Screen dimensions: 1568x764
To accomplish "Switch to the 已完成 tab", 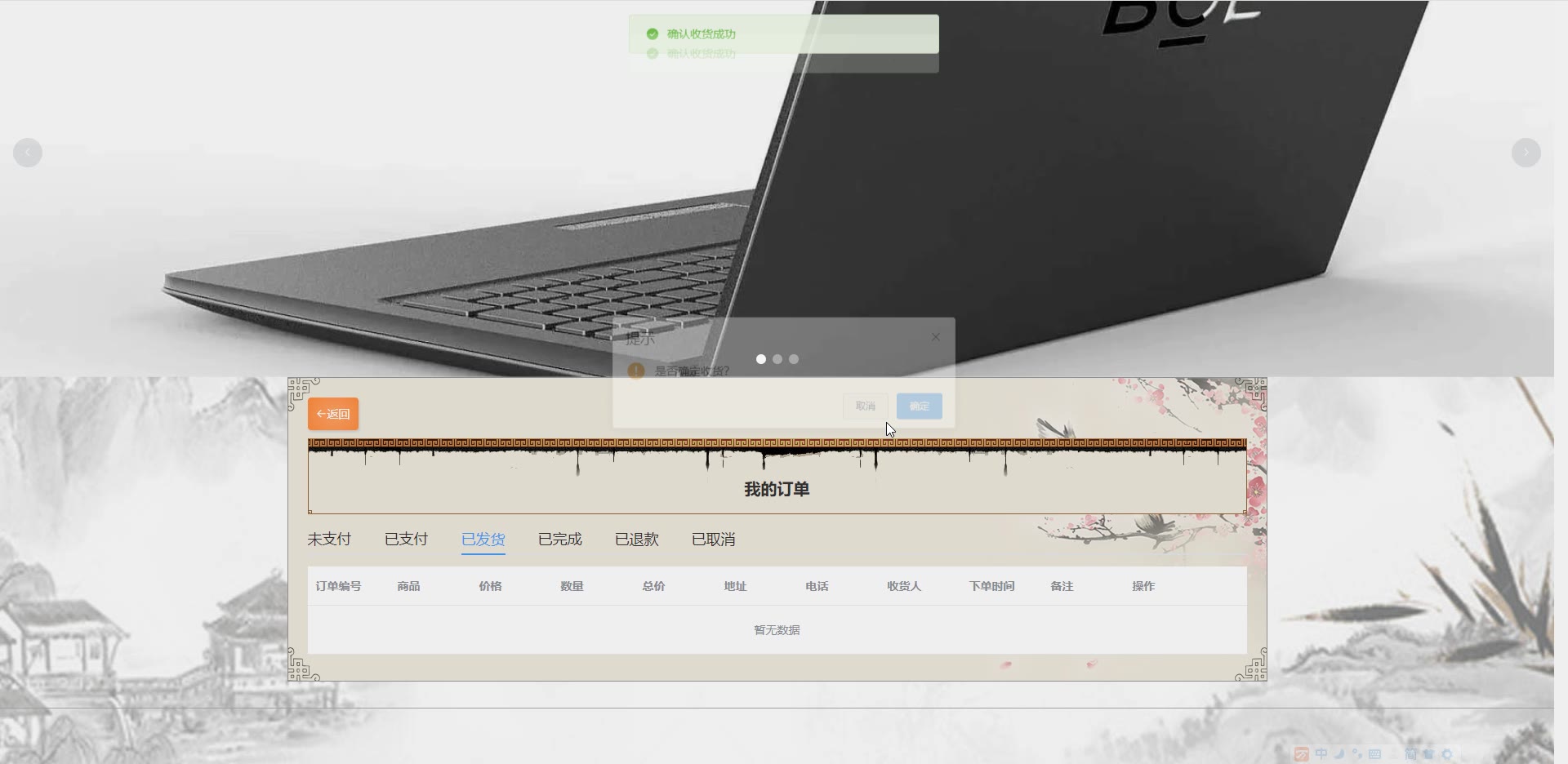I will coord(560,540).
